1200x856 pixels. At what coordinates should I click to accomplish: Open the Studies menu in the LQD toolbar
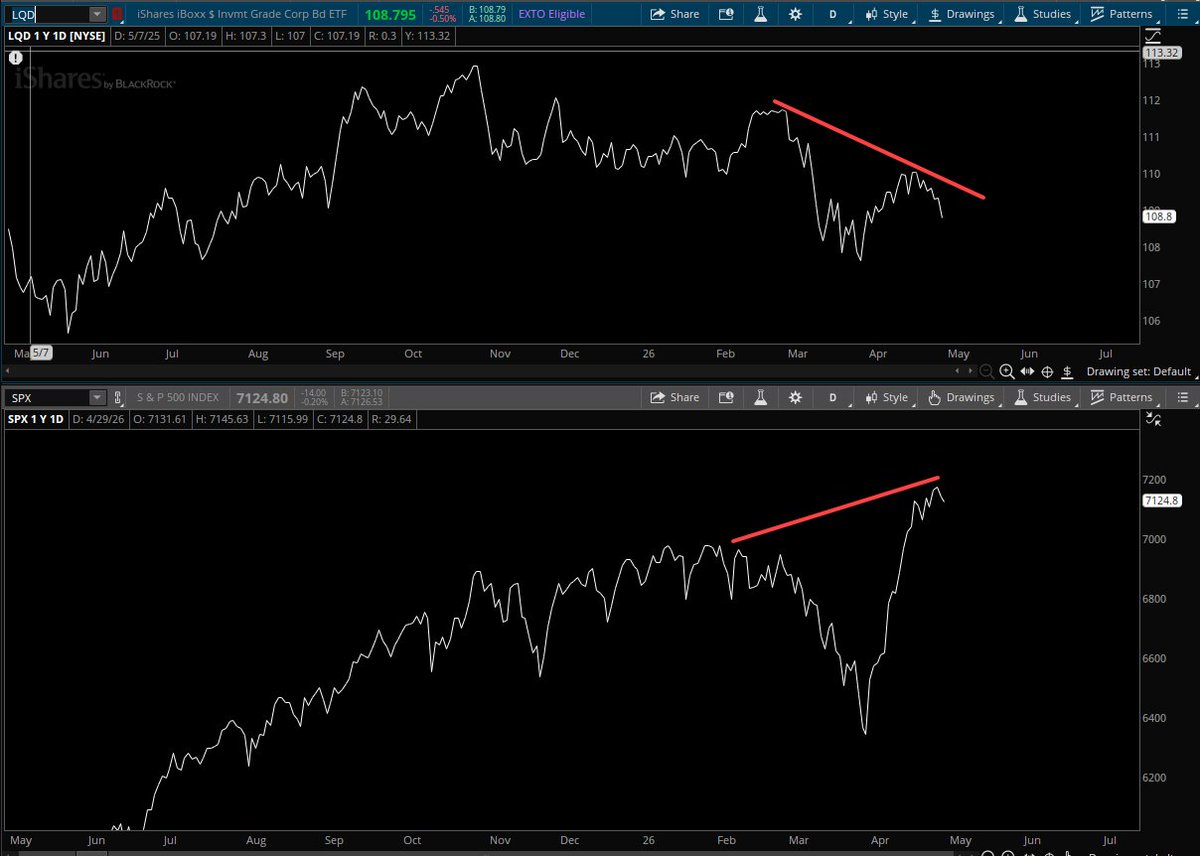1042,14
